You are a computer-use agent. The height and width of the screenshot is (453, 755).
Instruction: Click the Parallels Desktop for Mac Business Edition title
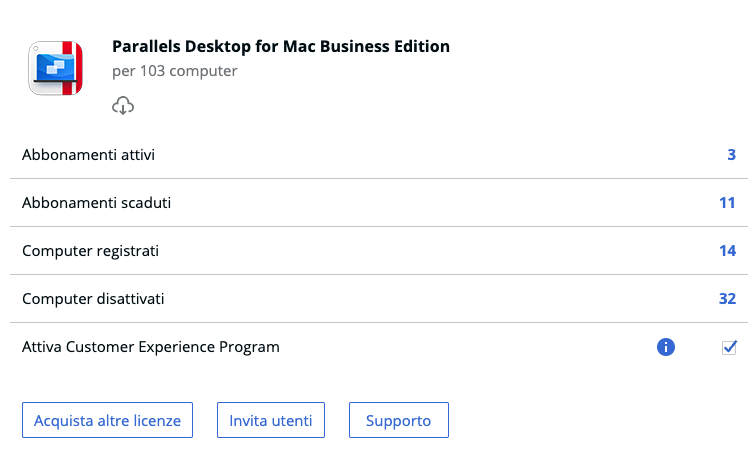click(281, 46)
